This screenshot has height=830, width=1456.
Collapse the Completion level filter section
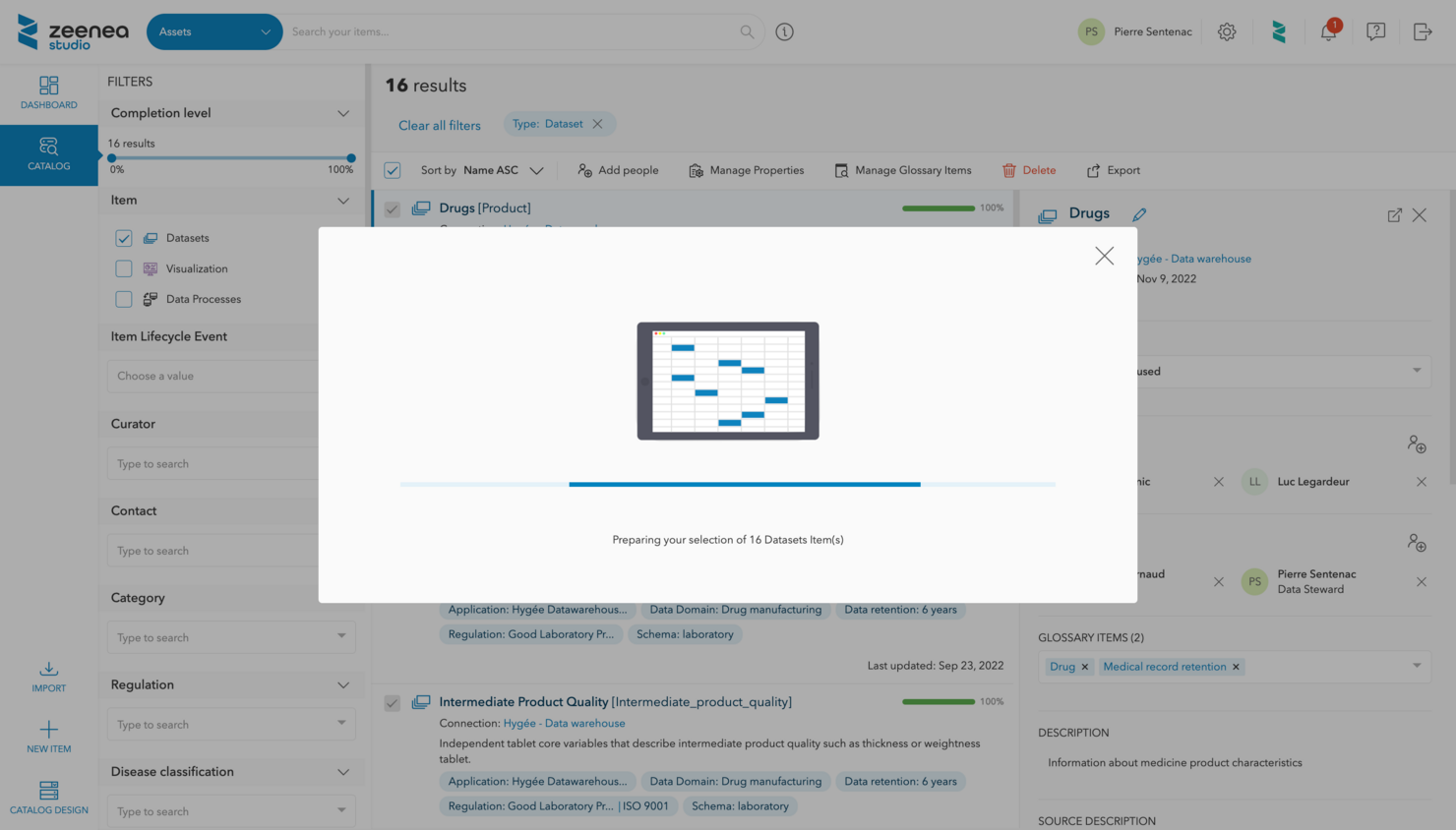(x=342, y=113)
